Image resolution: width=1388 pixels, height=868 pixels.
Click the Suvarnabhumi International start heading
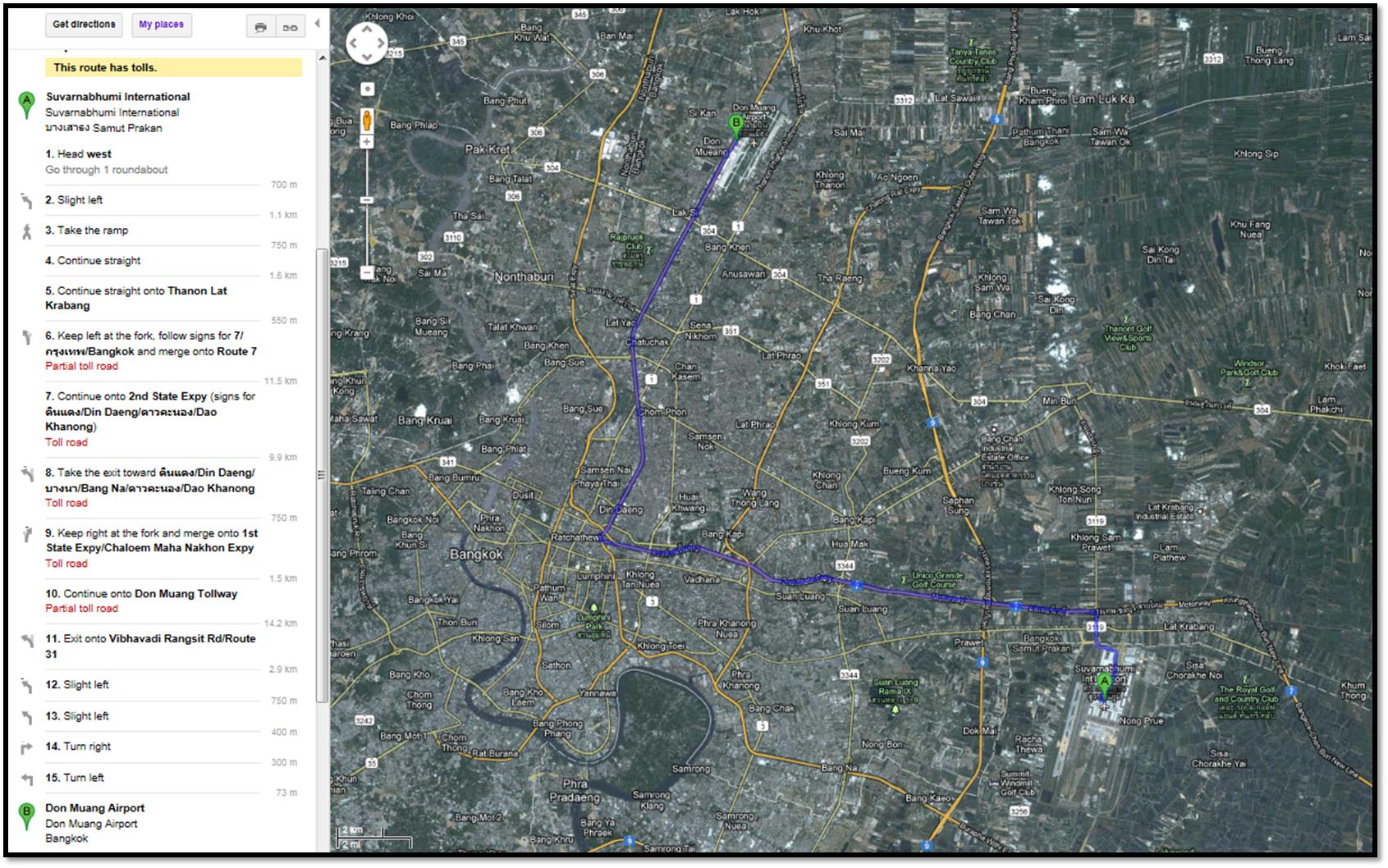[x=117, y=97]
